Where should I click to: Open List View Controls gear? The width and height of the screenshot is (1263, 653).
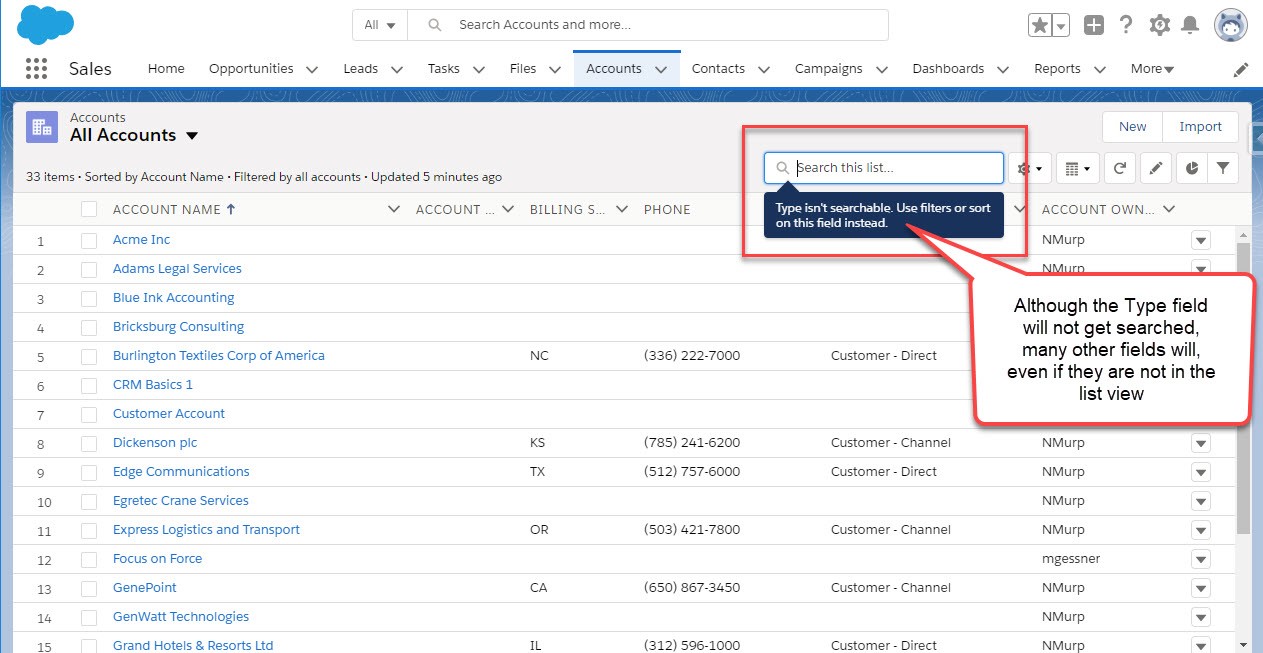1029,169
